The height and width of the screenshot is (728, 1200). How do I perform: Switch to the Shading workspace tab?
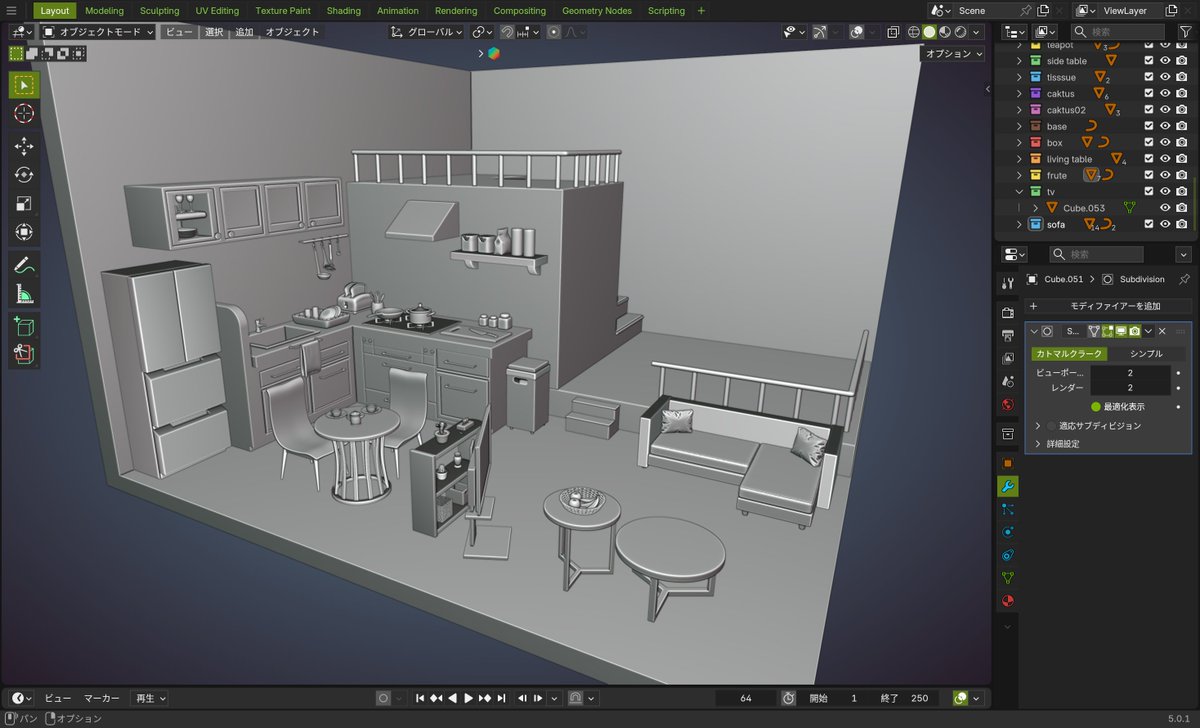click(x=343, y=11)
